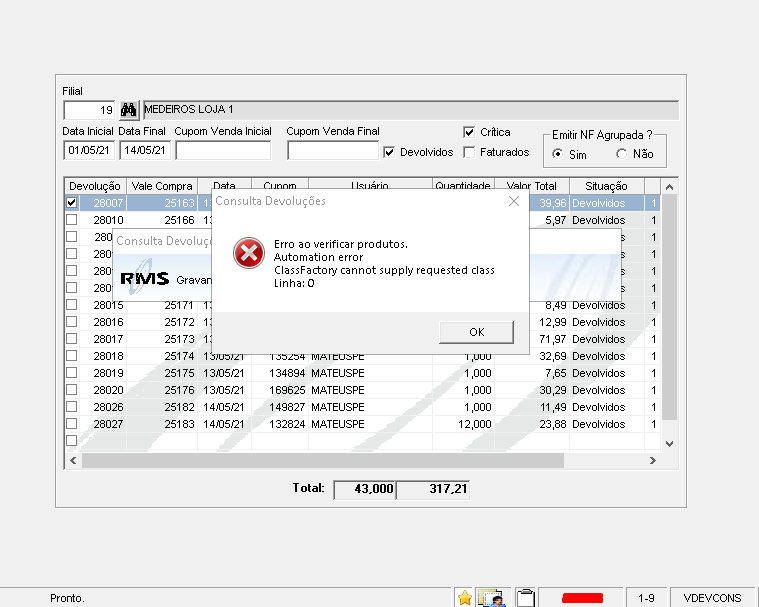Click Valor Total cell 71,97
This screenshot has height=607, width=759.
tap(549, 339)
